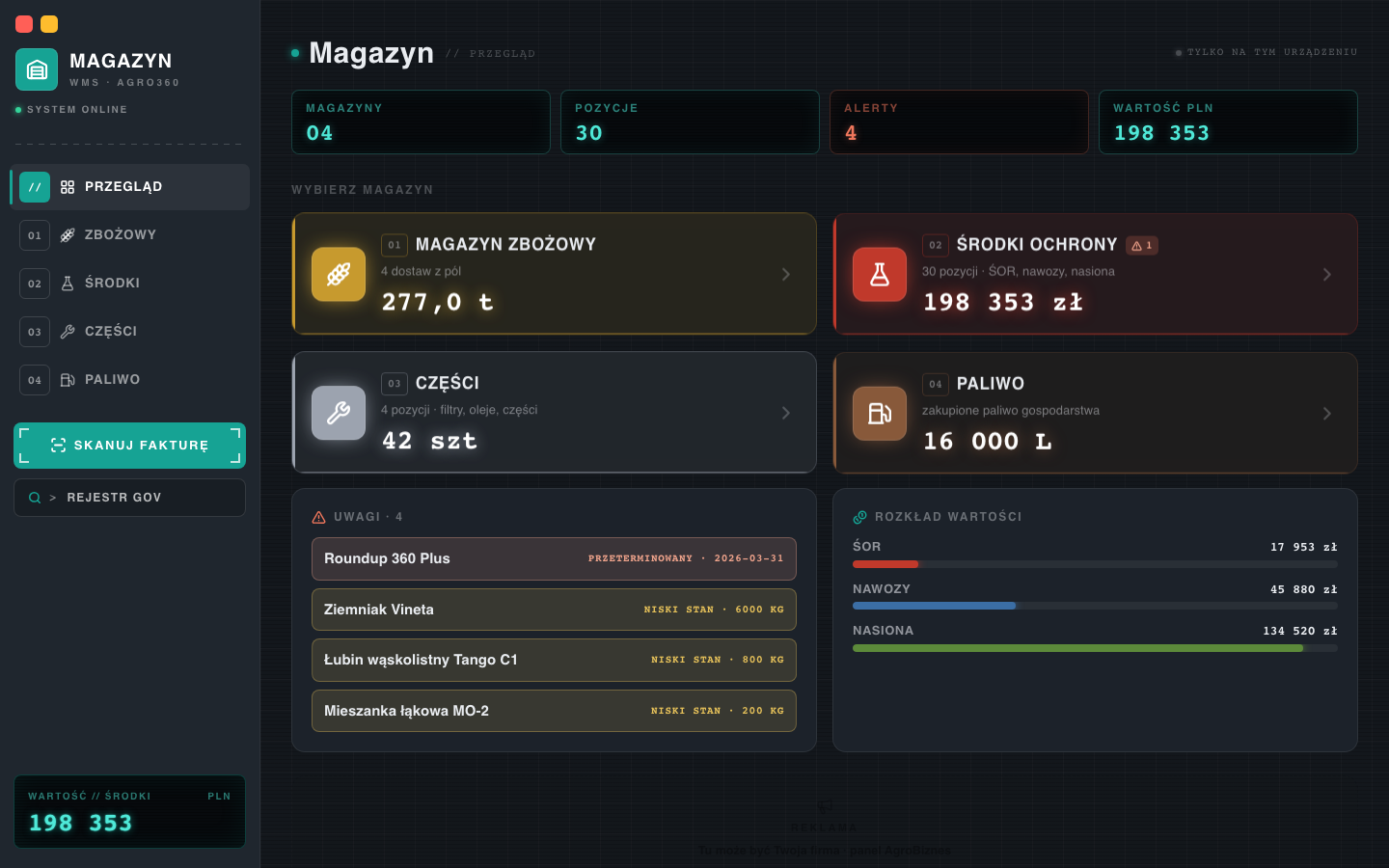Open Środki Ochrony via its chevron arrow
The height and width of the screenshot is (868, 1389).
point(1327,274)
